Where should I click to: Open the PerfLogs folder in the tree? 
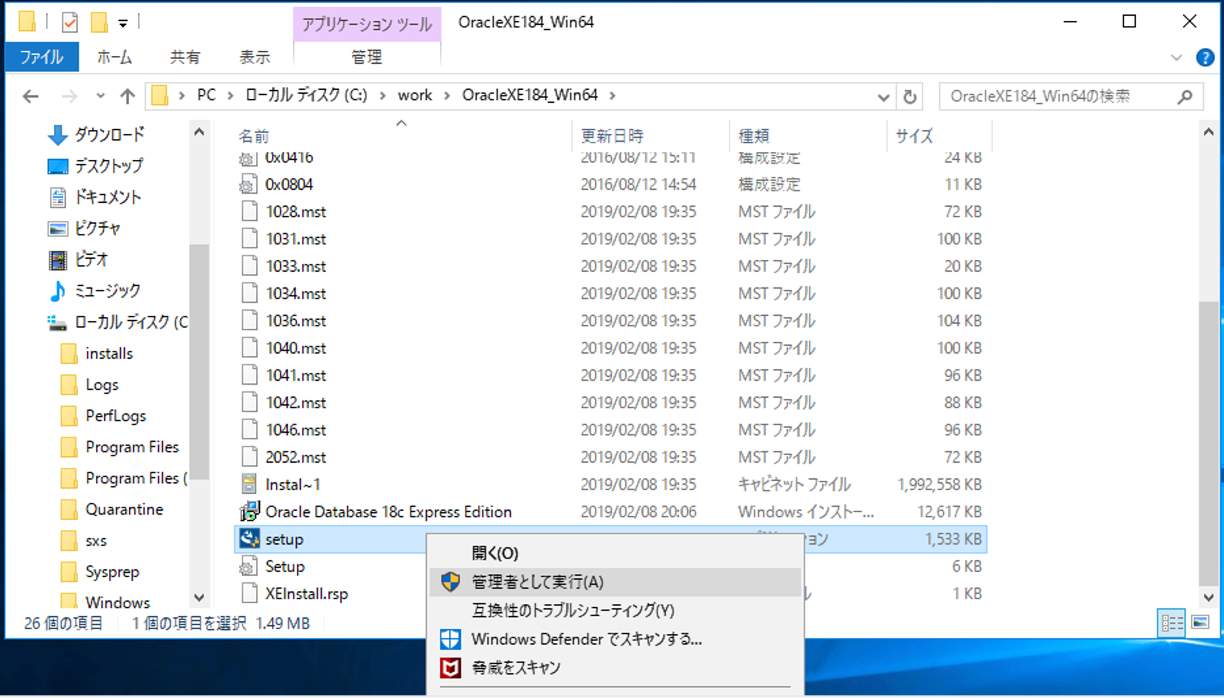point(115,416)
